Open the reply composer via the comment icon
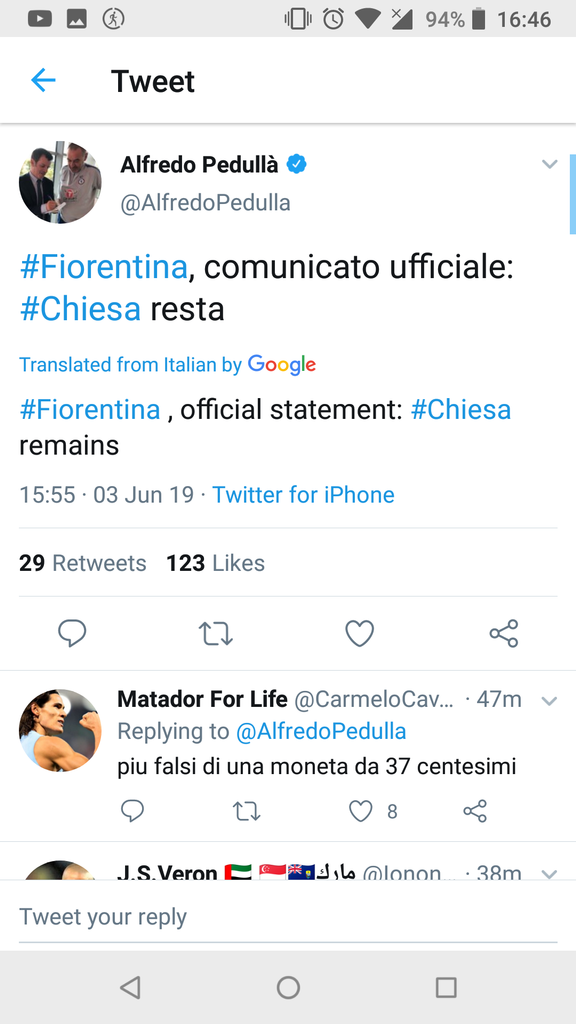 72,633
